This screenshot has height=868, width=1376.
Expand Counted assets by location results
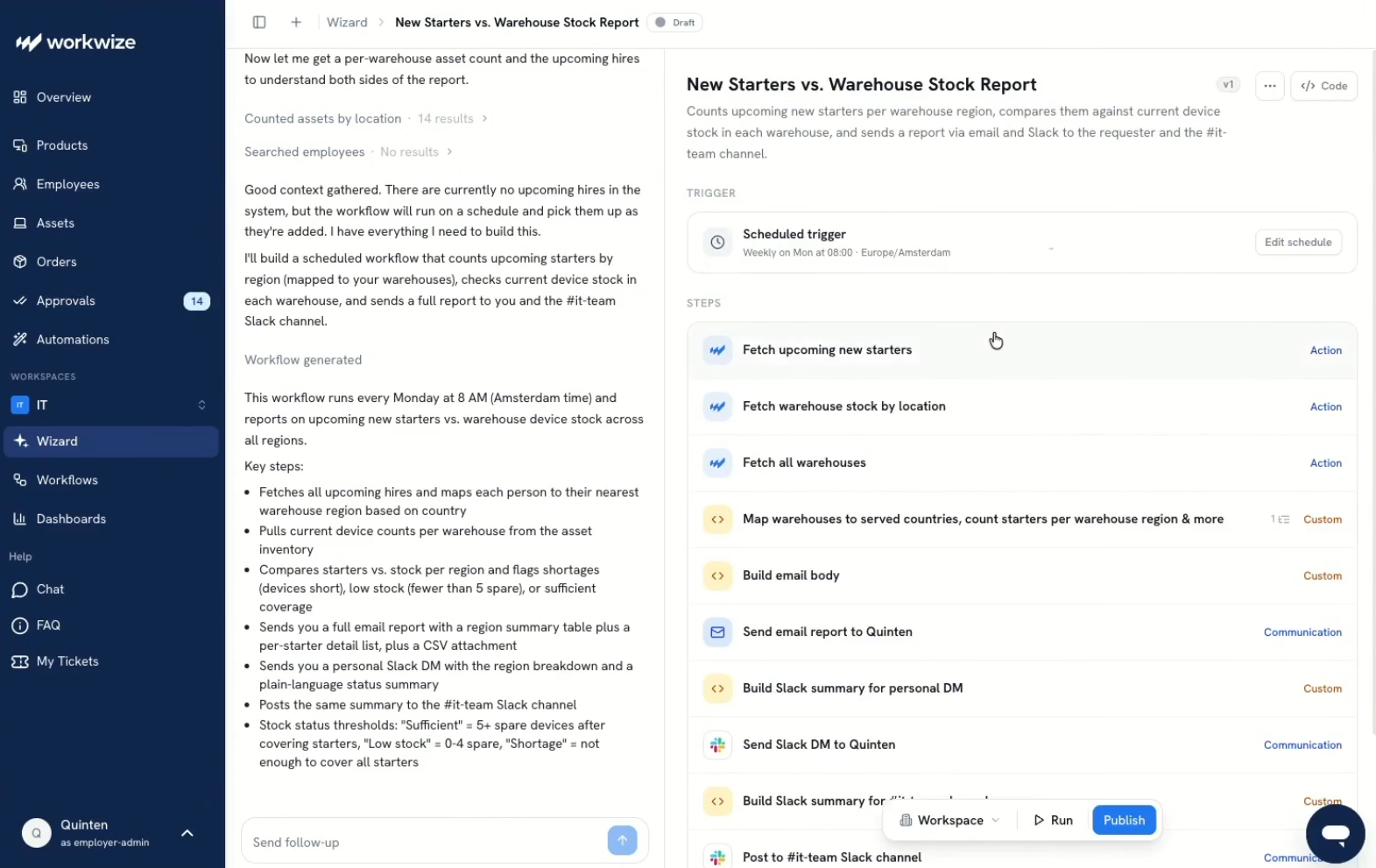366,118
